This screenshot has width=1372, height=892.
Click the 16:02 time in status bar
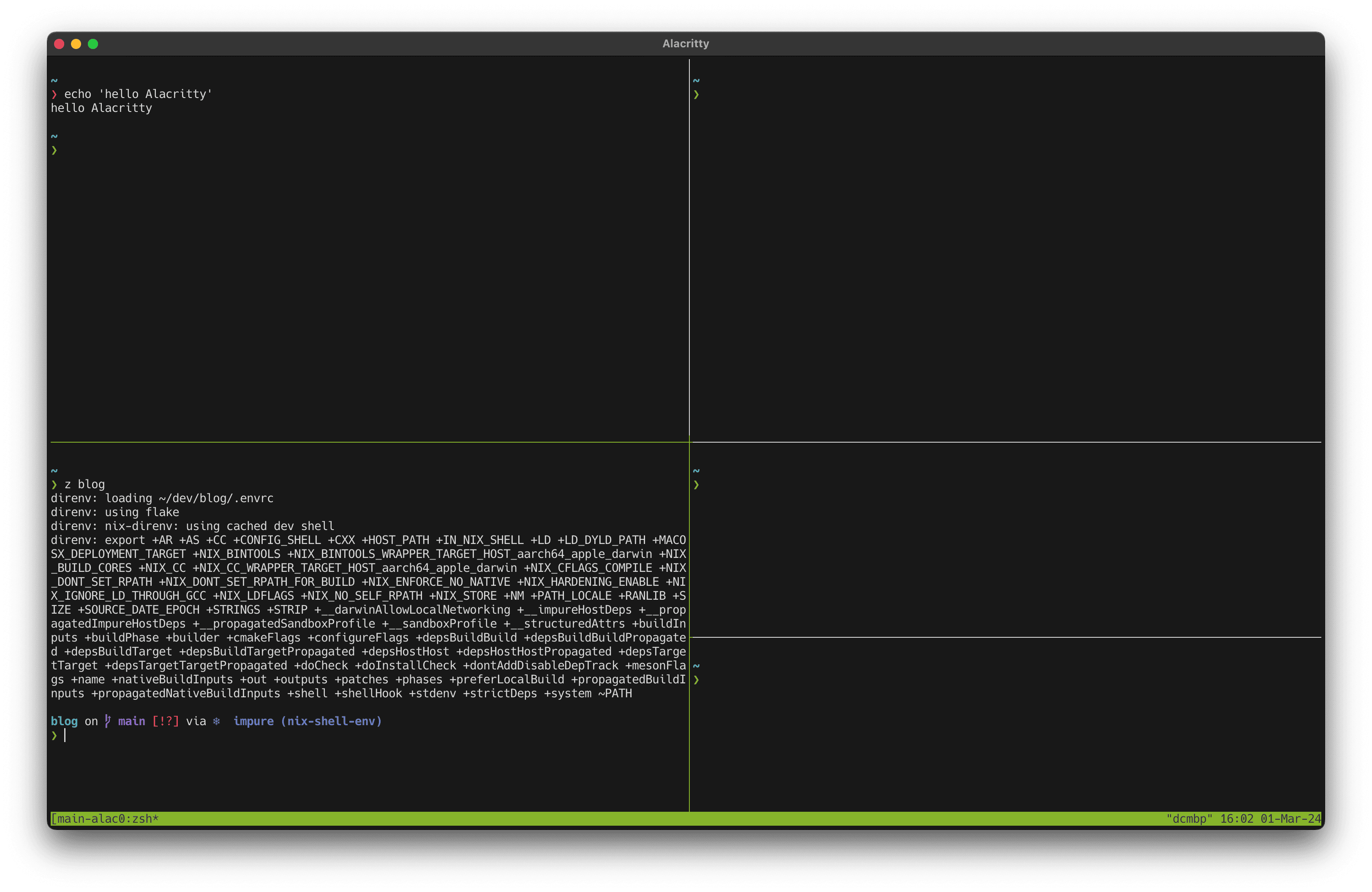[1236, 818]
